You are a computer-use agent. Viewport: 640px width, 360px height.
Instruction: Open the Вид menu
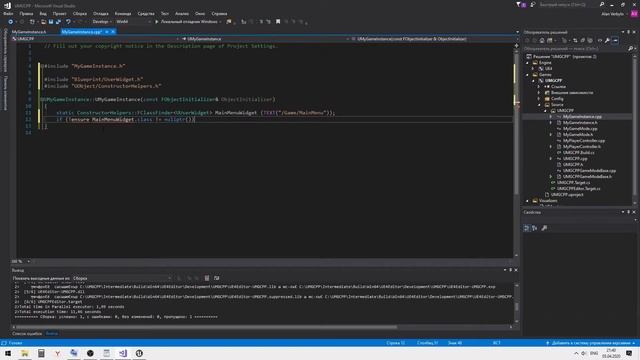(x=43, y=13)
